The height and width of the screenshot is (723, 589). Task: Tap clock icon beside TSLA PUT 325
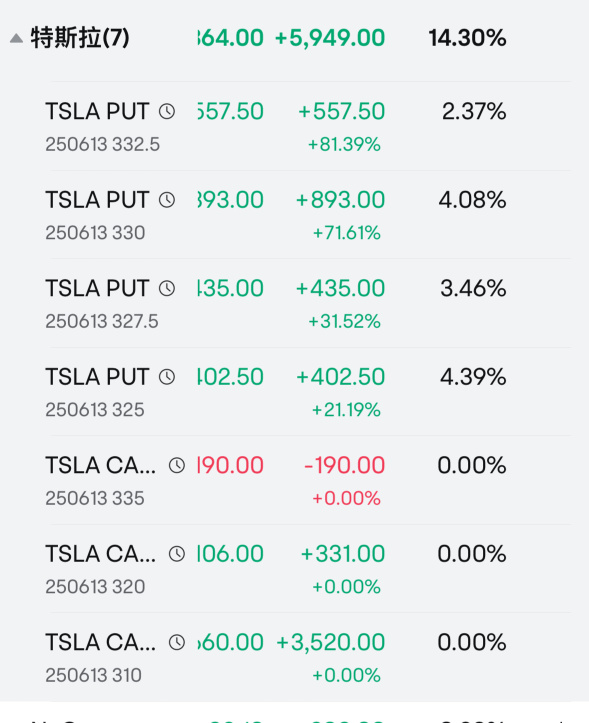167,377
